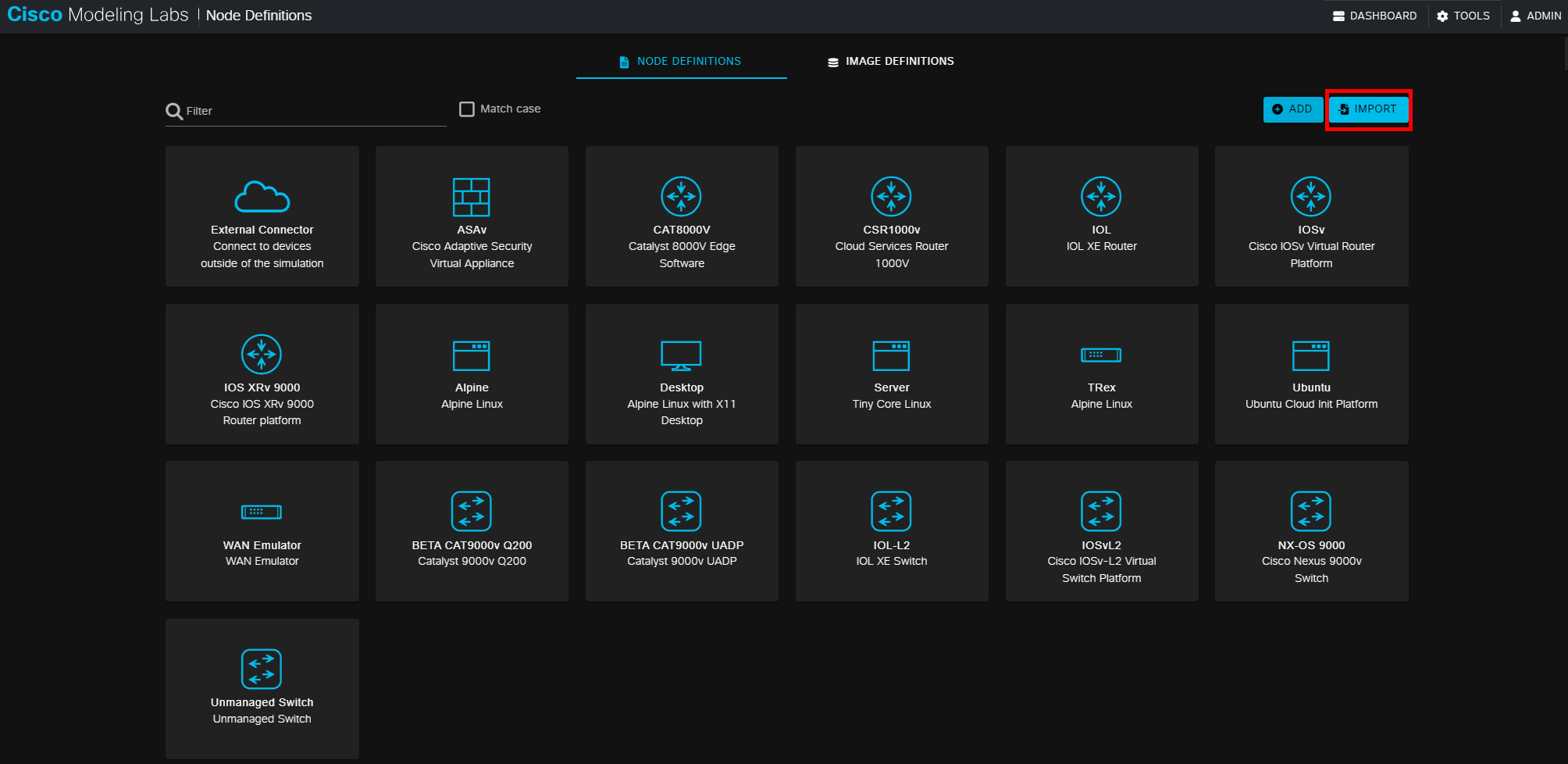The image size is (1568, 764).
Task: Click the ASAv firewall icon
Action: tap(472, 197)
